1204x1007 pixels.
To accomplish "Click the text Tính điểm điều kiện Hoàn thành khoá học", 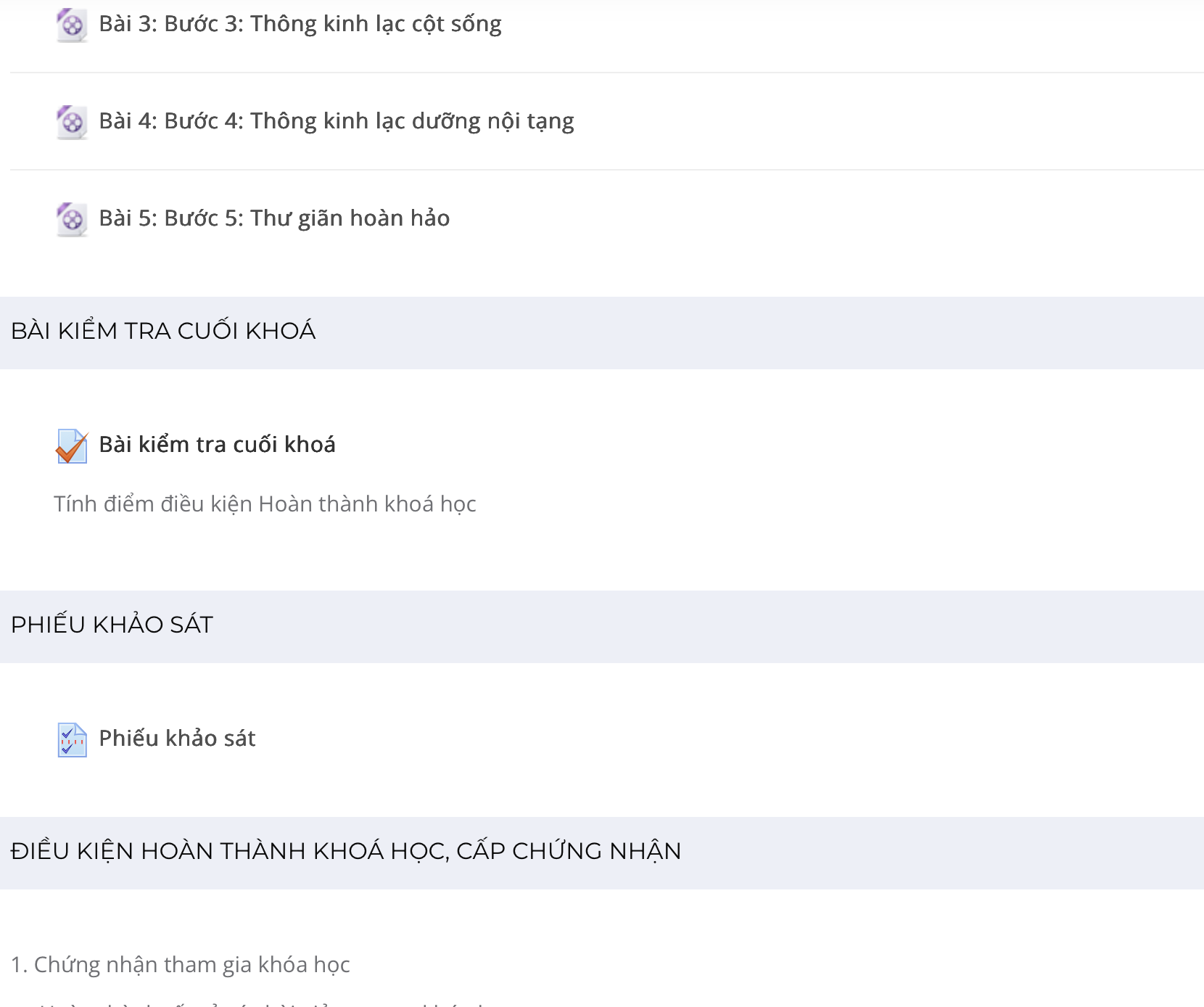I will pyautogui.click(x=265, y=503).
